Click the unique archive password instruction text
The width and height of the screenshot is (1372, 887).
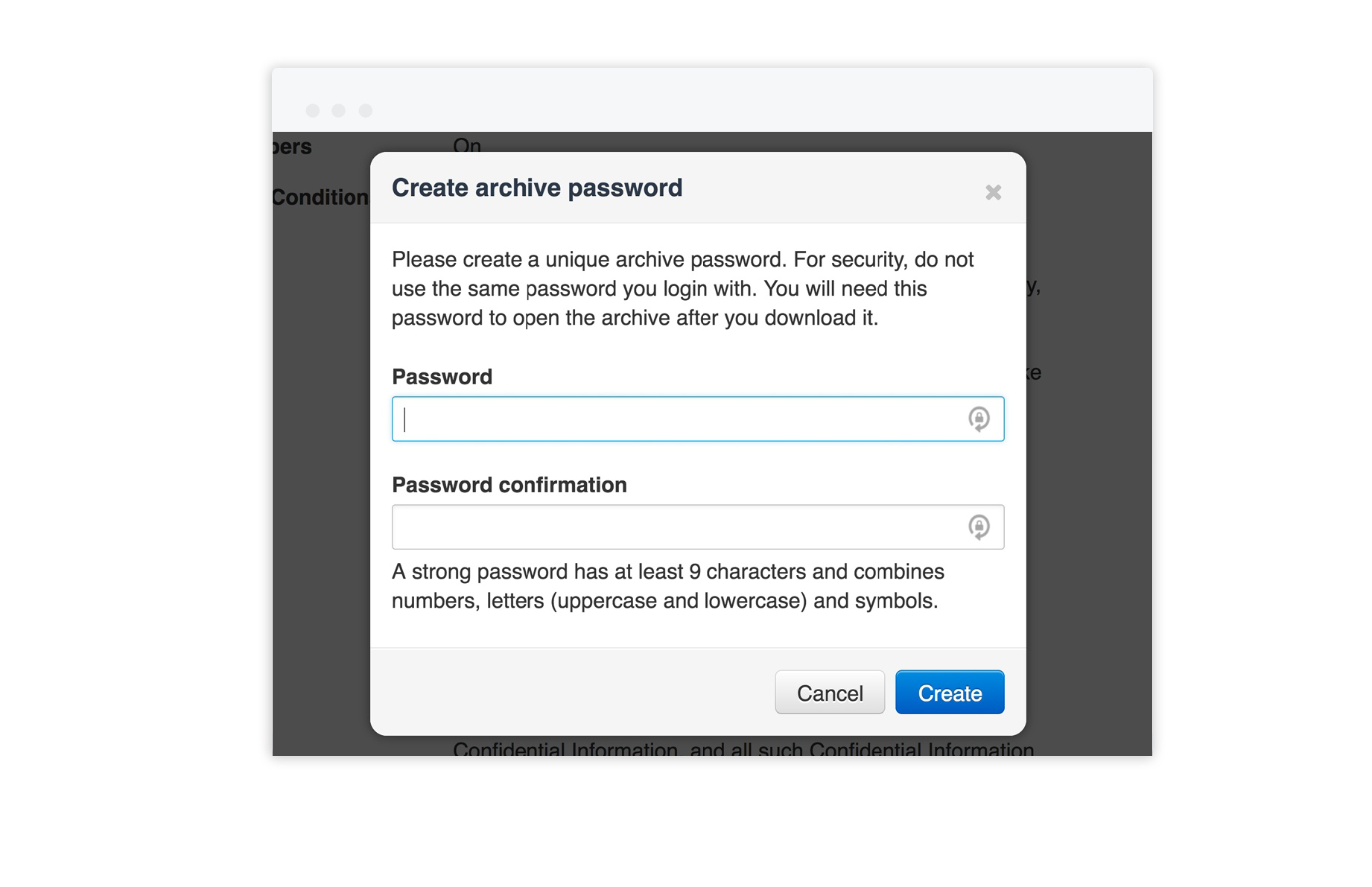tap(682, 289)
